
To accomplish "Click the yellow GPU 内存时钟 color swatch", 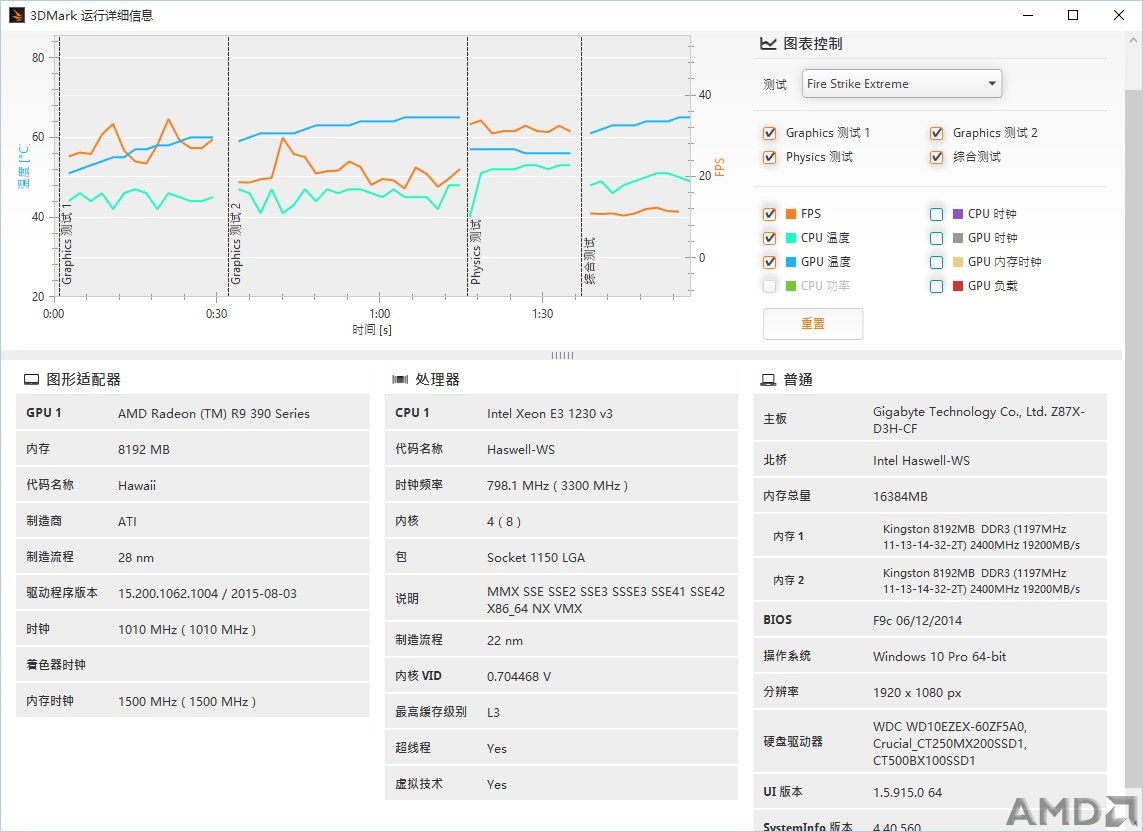I will pos(958,263).
